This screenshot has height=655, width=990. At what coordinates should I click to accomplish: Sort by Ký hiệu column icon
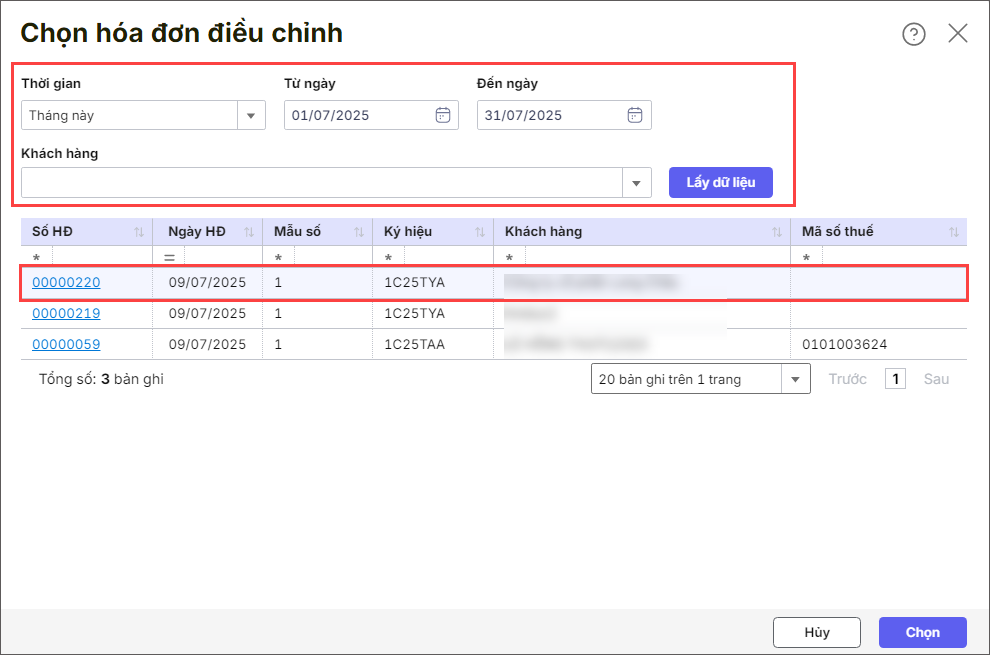[480, 232]
